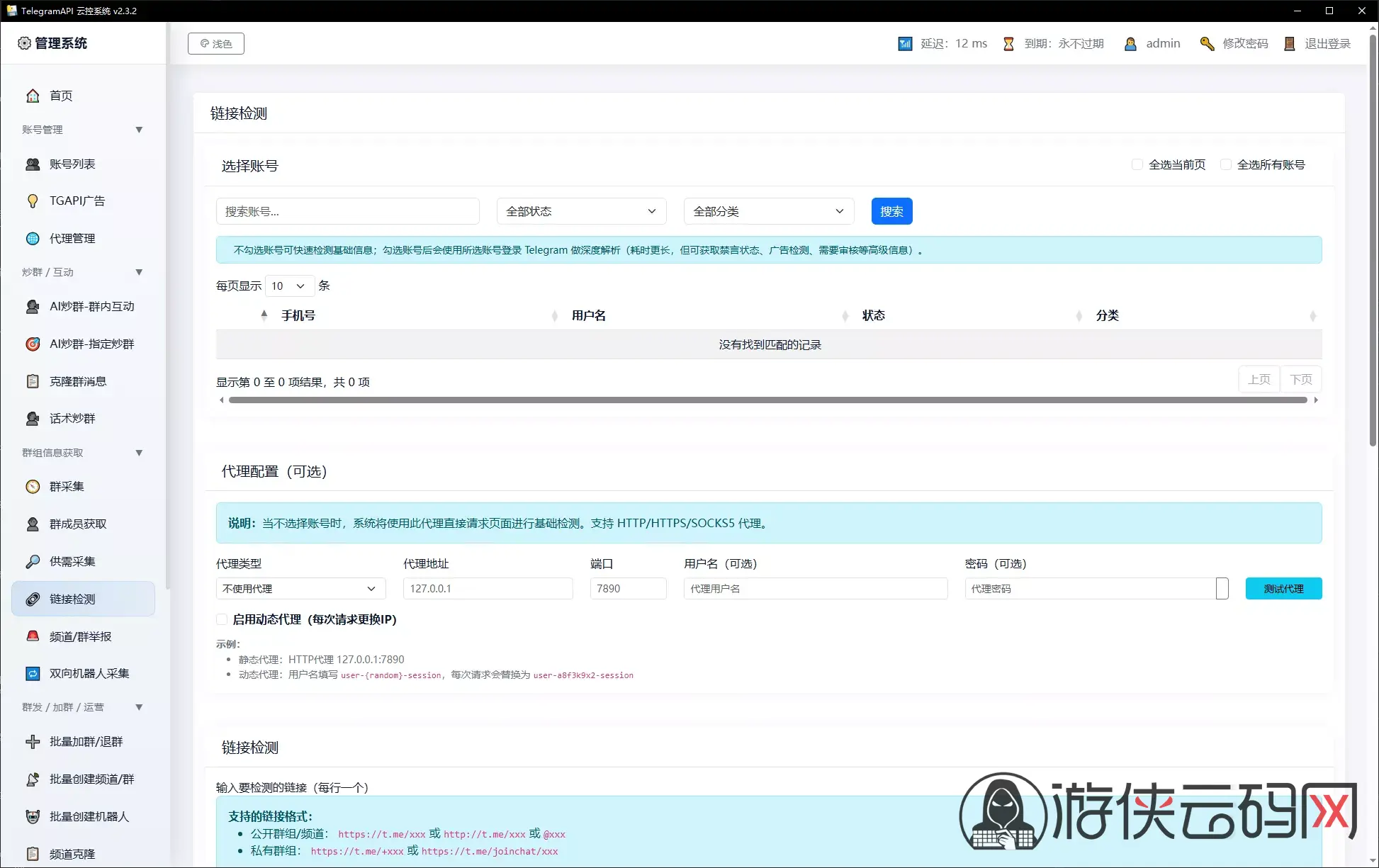
Task: Open the 首页 menu item
Action: (x=61, y=96)
